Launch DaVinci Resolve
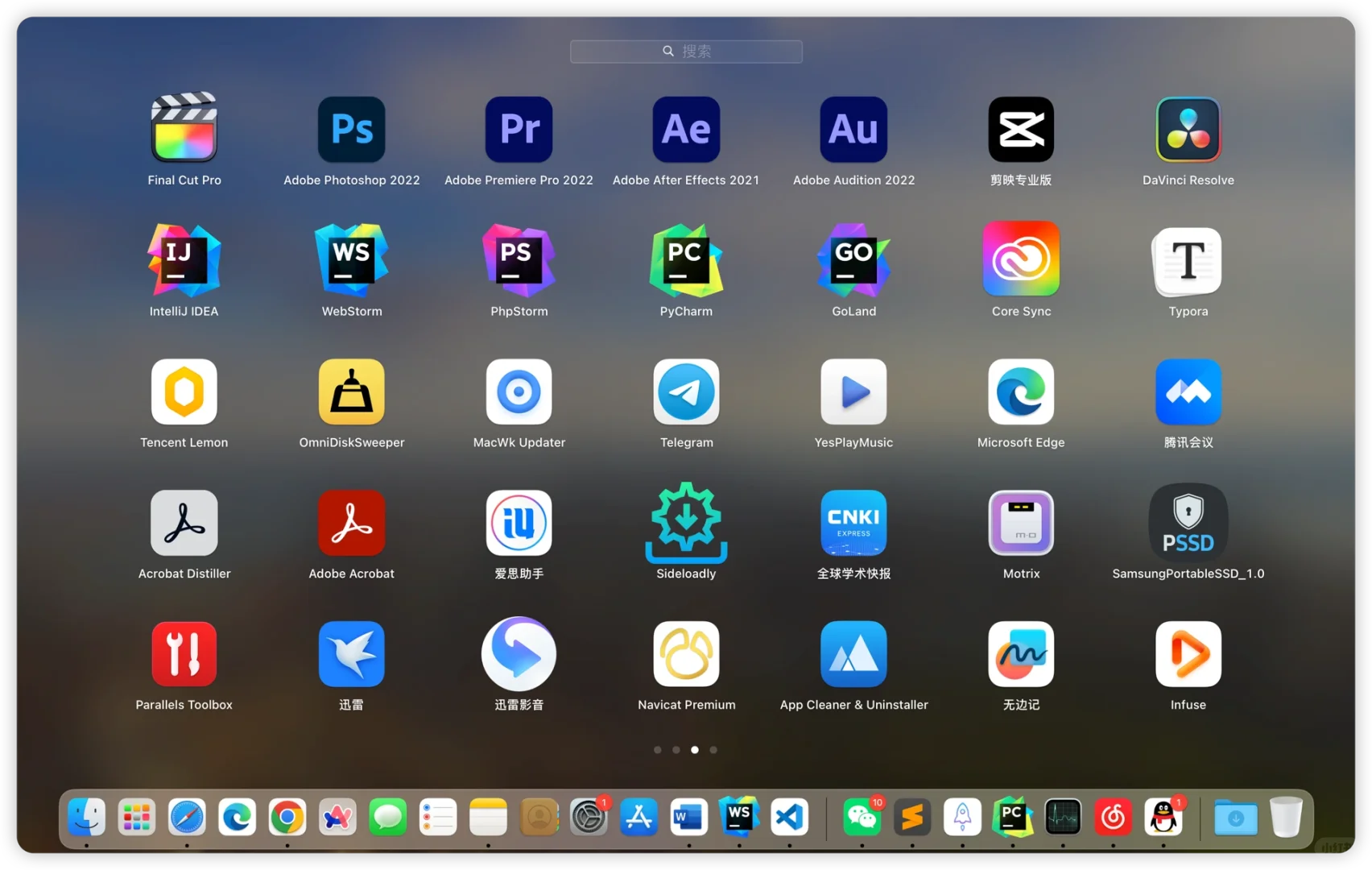 point(1188,129)
